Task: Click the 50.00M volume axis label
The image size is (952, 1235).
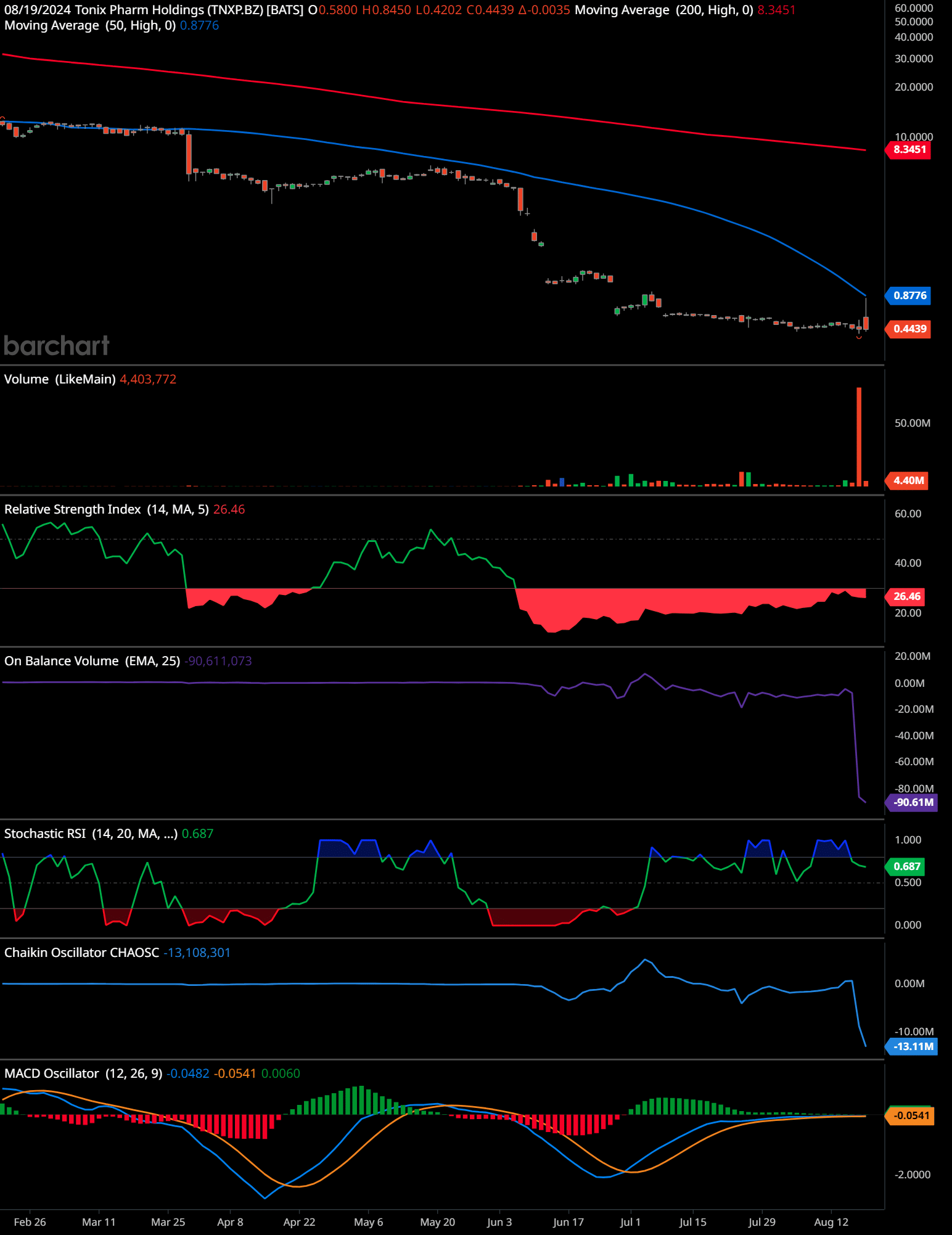Action: pyautogui.click(x=913, y=423)
